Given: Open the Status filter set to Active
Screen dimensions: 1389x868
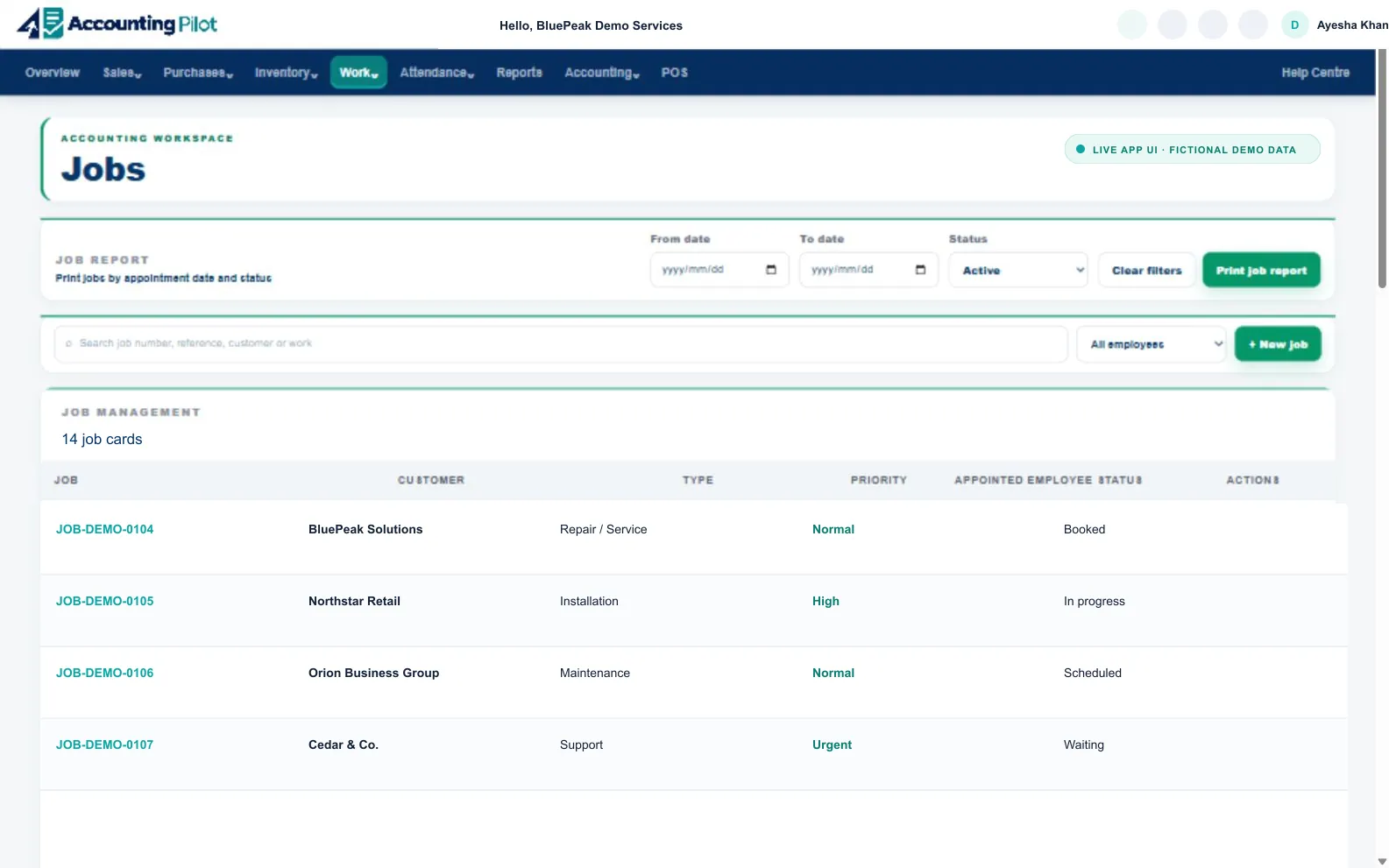Looking at the screenshot, I should (1018, 270).
